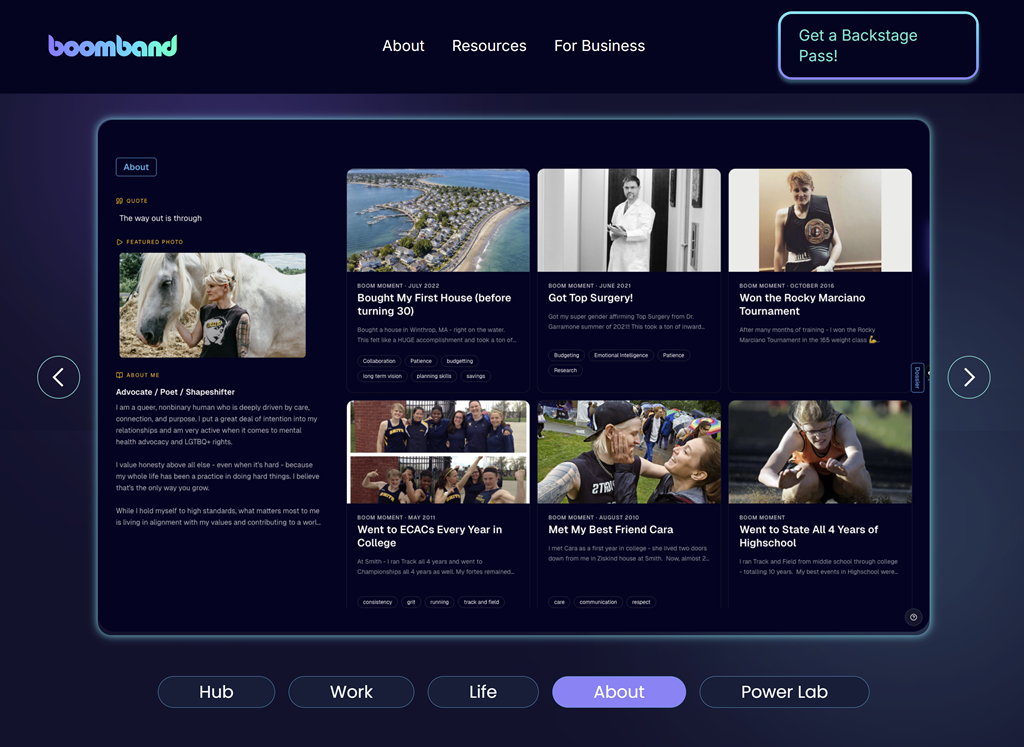Click the book icon beside About Me

(120, 375)
